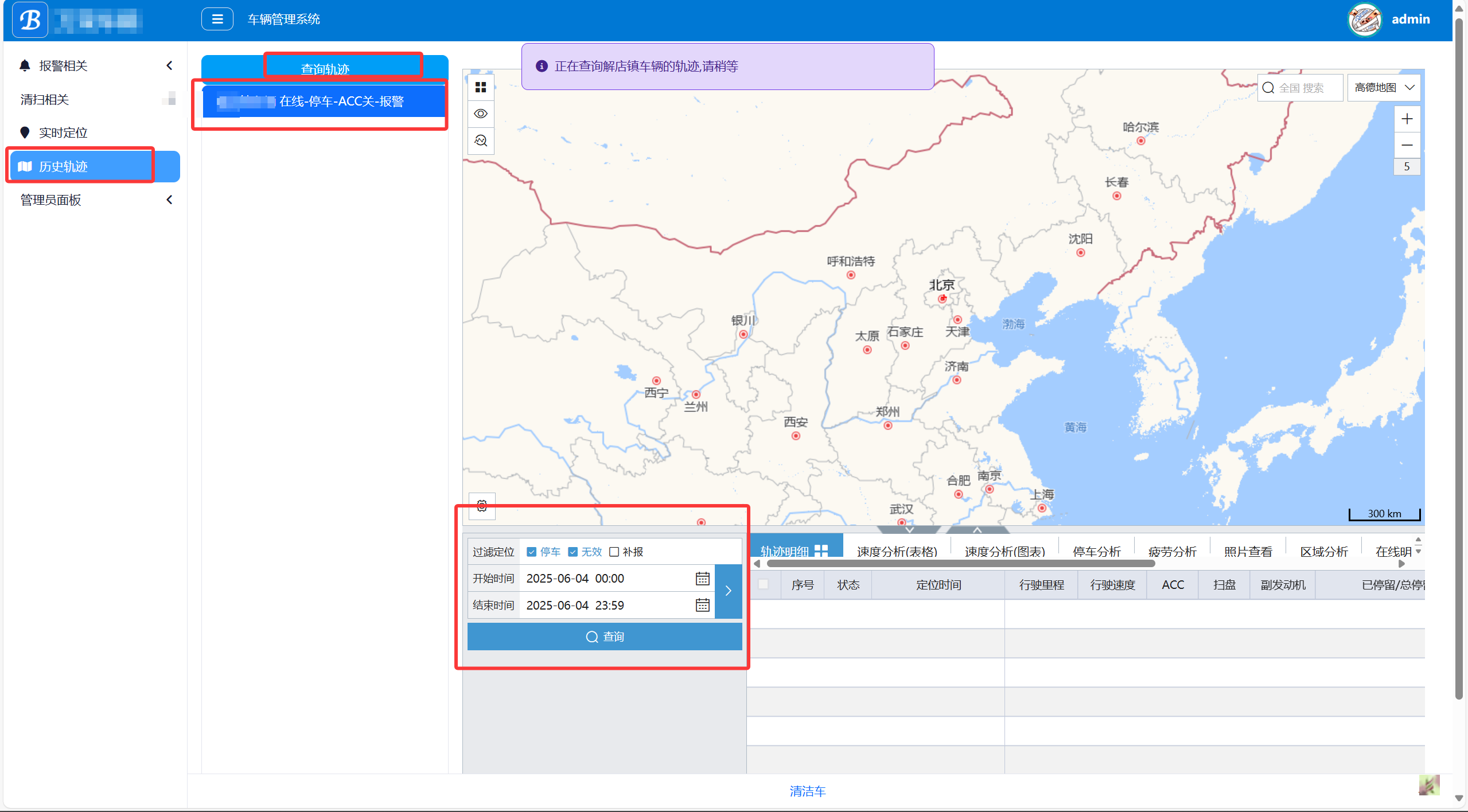
Task: Toggle the eye visibility icon on map
Action: (x=481, y=114)
